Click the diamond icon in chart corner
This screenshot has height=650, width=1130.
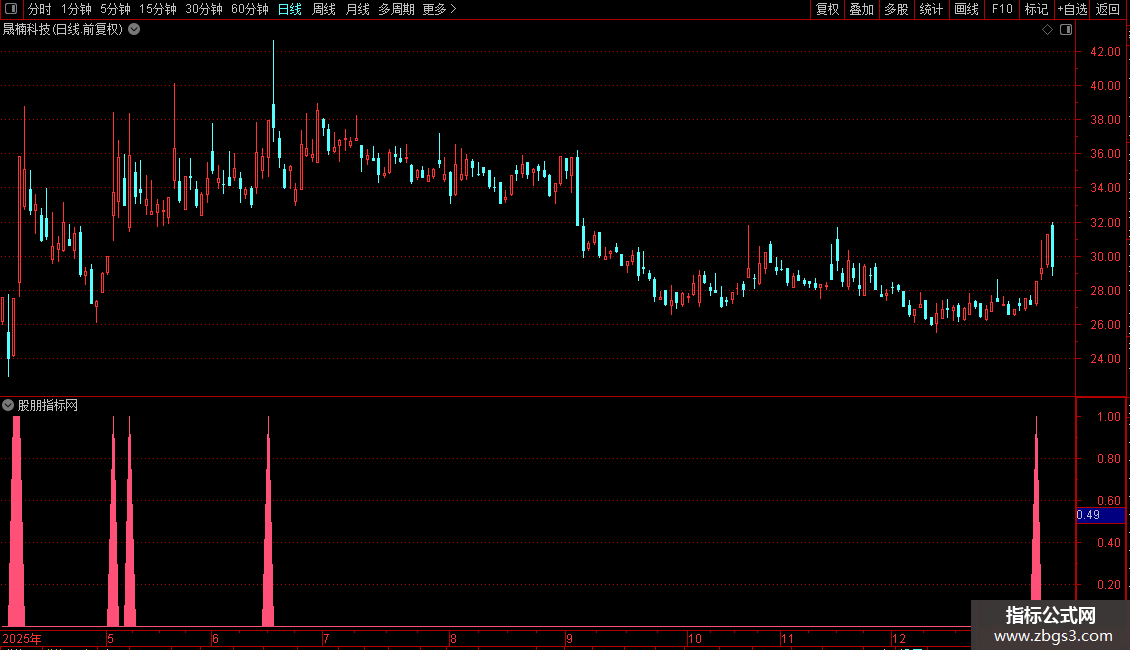pyautogui.click(x=1048, y=30)
